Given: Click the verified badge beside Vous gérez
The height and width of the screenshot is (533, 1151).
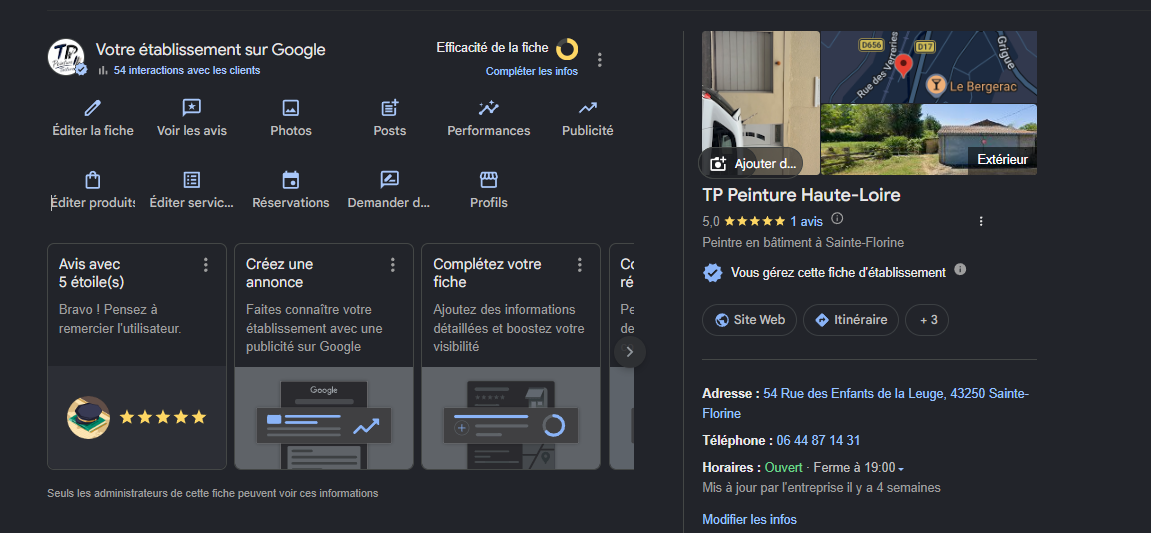Looking at the screenshot, I should (712, 273).
